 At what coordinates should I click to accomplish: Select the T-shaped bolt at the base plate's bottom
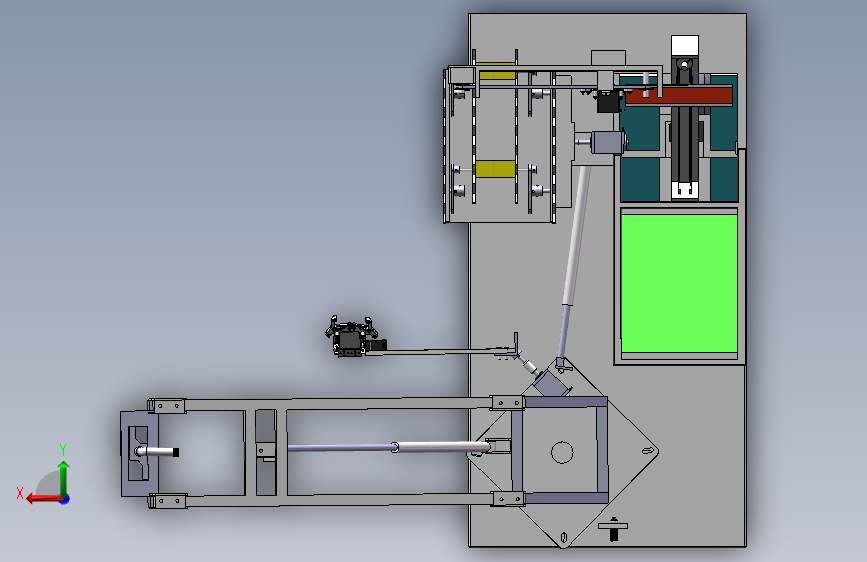coord(613,529)
